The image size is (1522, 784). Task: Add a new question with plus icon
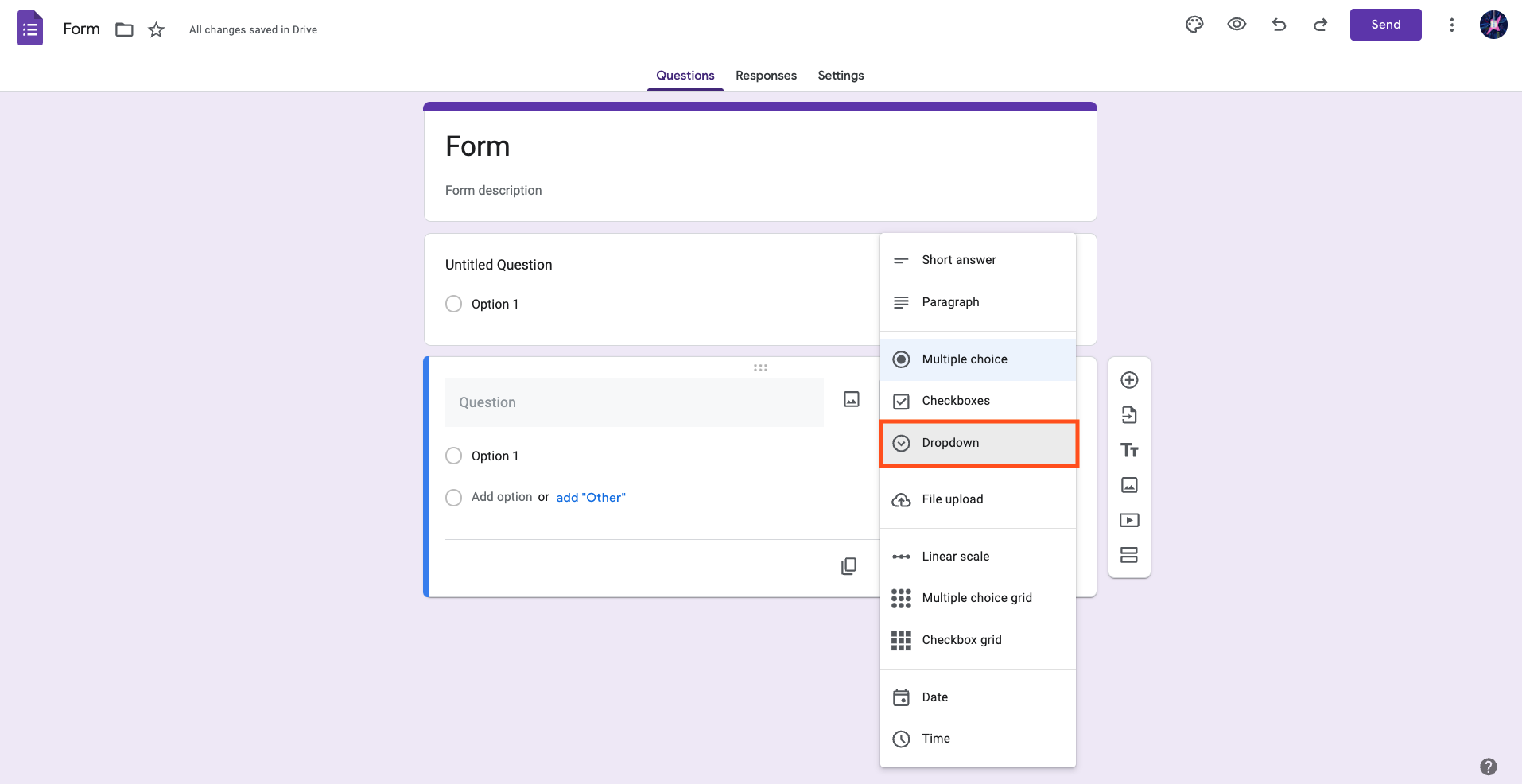point(1129,380)
